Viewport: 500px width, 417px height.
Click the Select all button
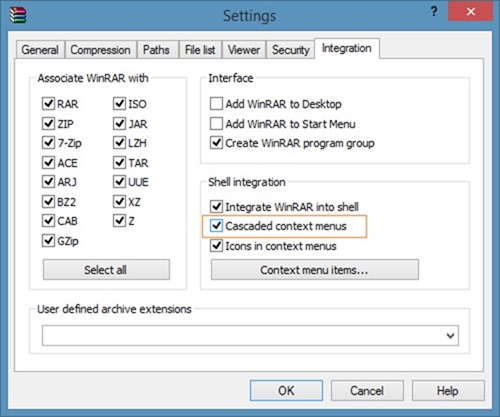(x=106, y=270)
